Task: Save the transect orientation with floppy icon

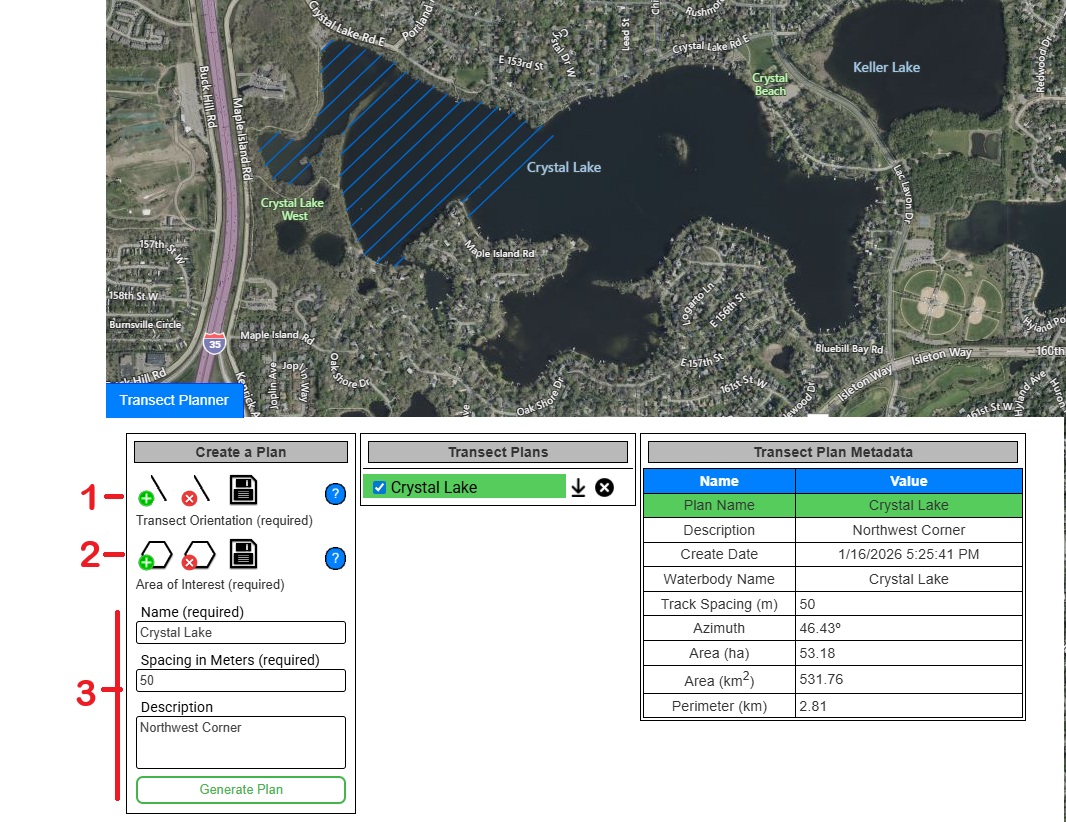Action: pyautogui.click(x=243, y=490)
